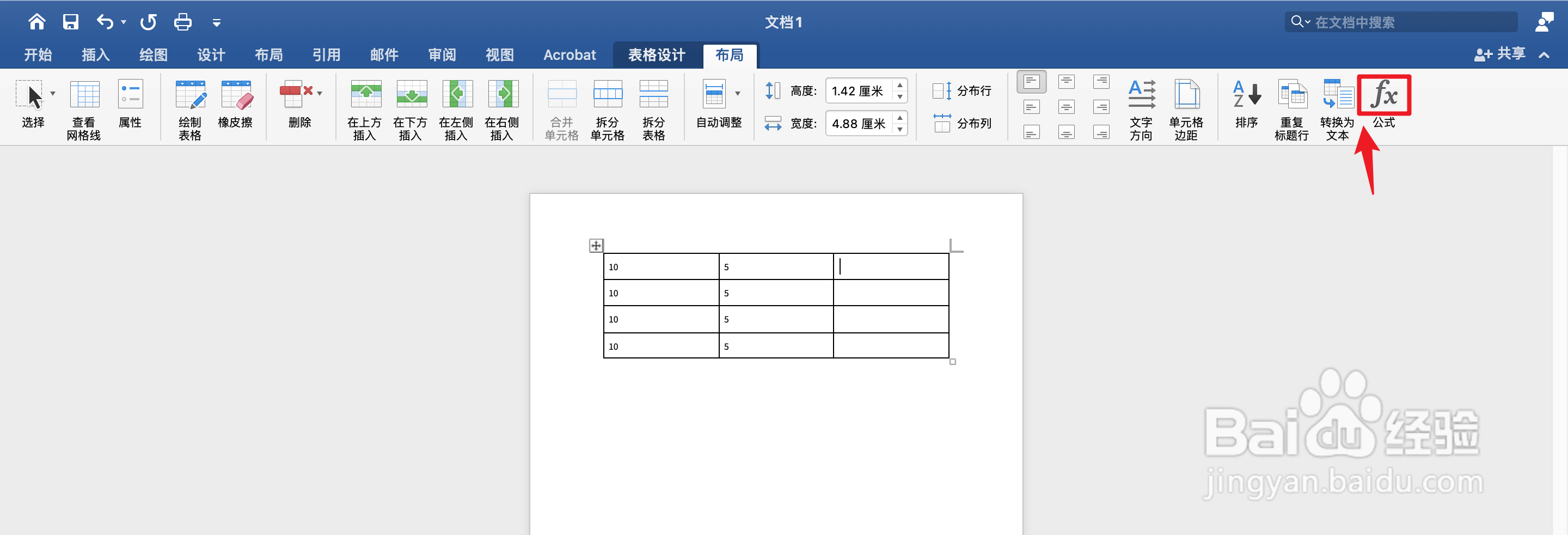Decrease column width with the down stepper

click(899, 130)
